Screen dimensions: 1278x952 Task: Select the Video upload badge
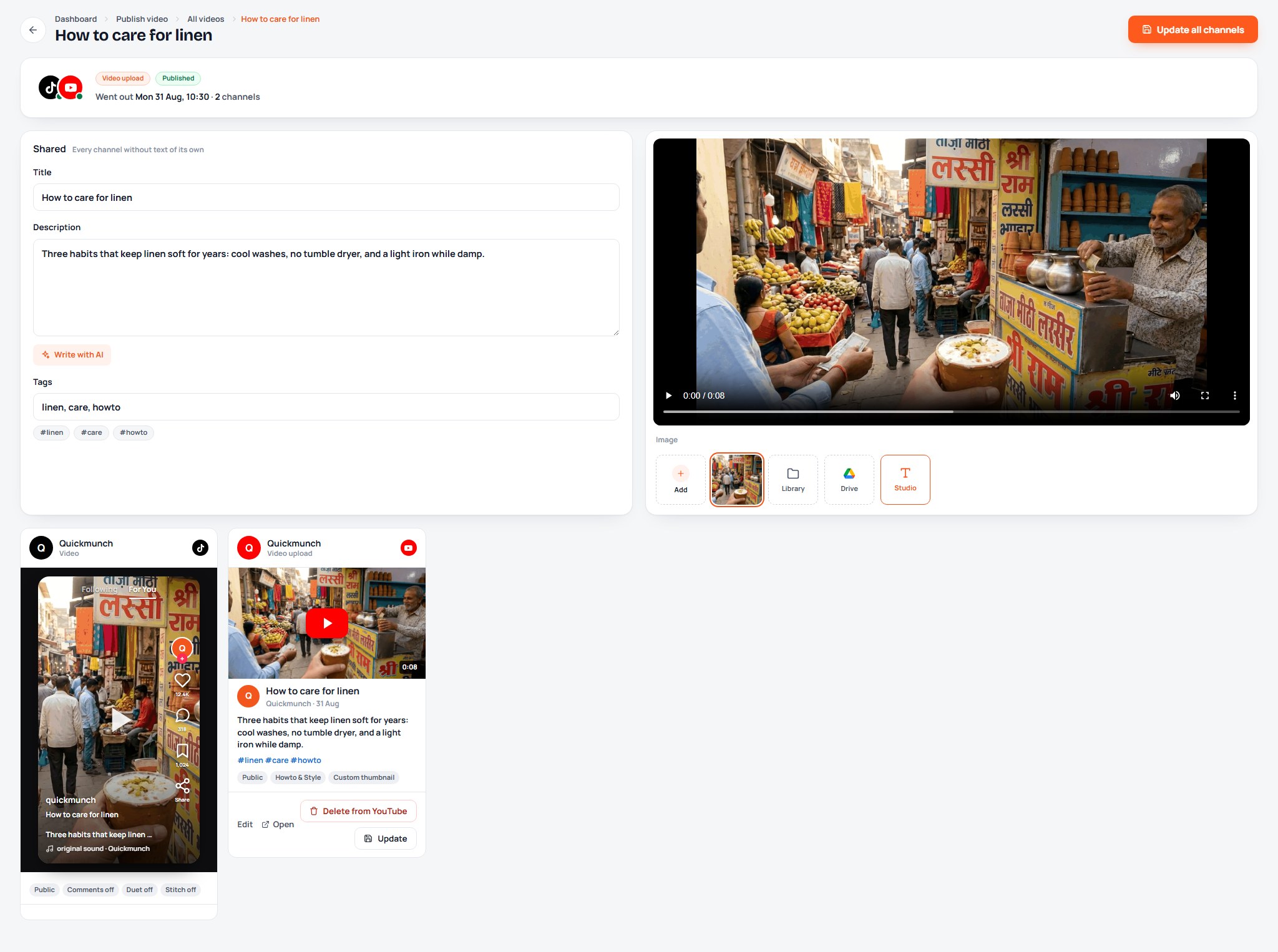[x=122, y=79]
